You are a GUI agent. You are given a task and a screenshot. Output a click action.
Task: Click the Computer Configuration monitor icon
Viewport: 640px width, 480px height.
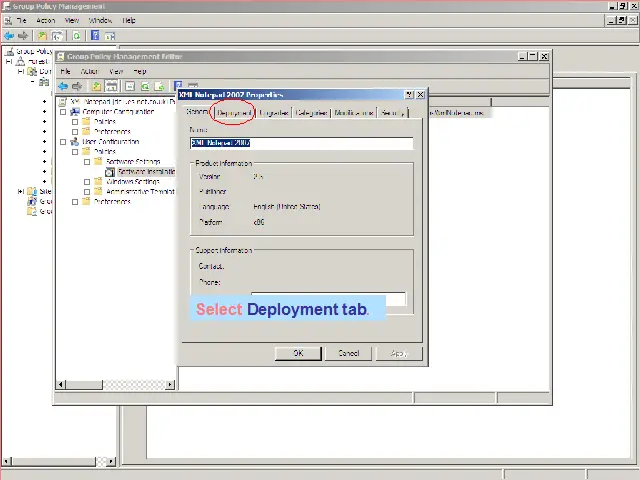[75, 111]
